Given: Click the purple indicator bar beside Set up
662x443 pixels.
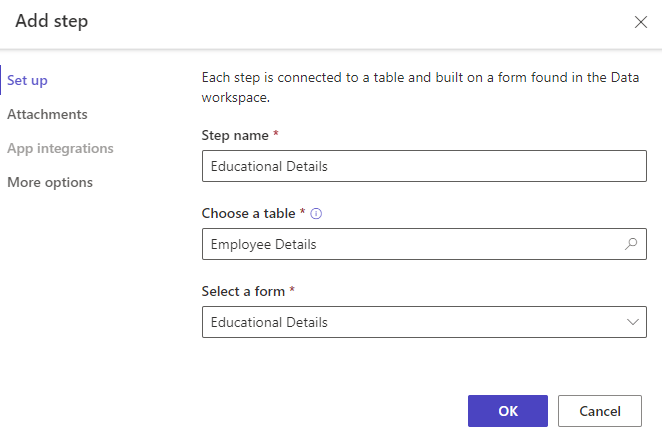Looking at the screenshot, I should click(x=2, y=80).
